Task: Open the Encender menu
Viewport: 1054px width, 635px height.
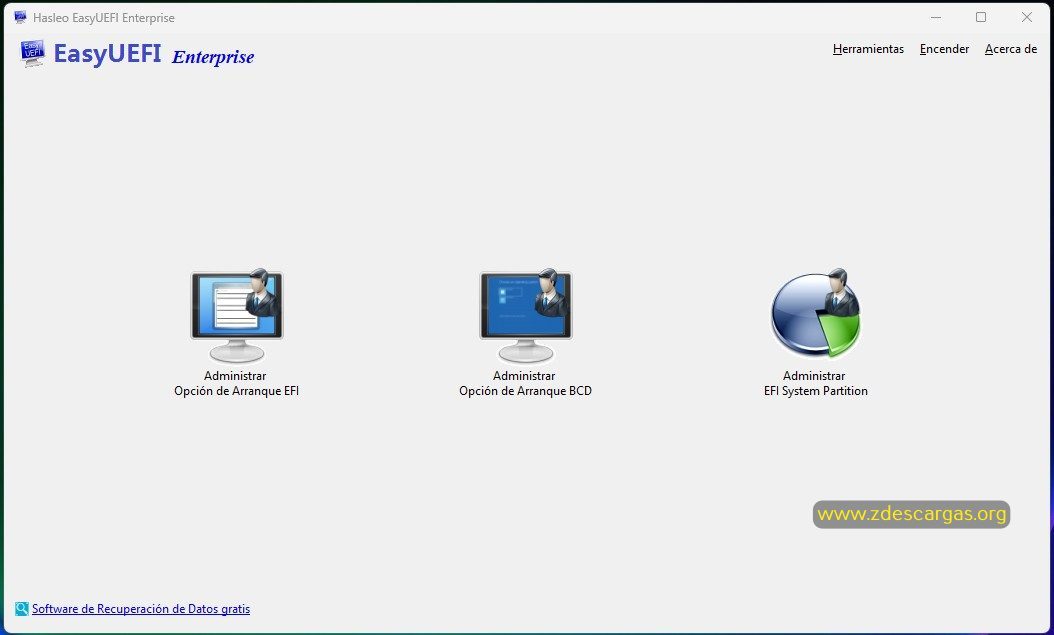Action: (x=944, y=49)
